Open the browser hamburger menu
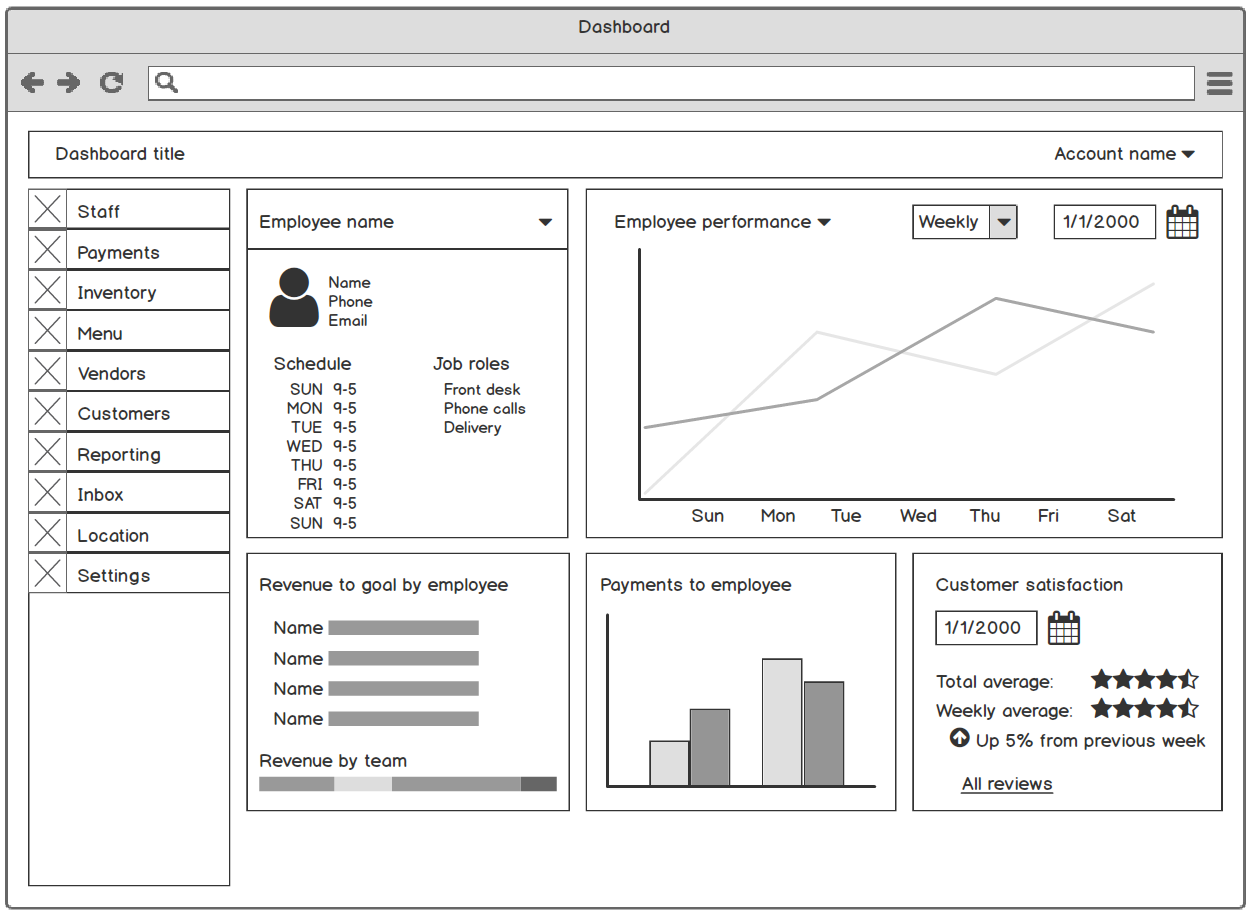Viewport: 1252px width, 916px height. 1219,83
